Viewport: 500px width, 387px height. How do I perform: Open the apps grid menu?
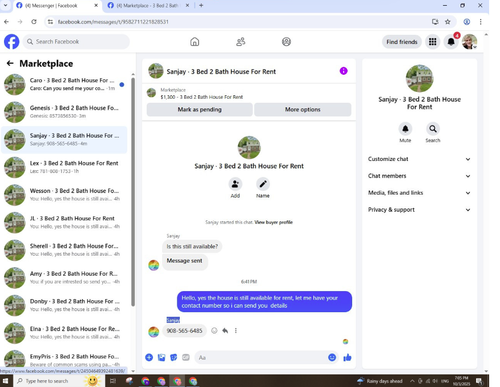[x=432, y=42]
